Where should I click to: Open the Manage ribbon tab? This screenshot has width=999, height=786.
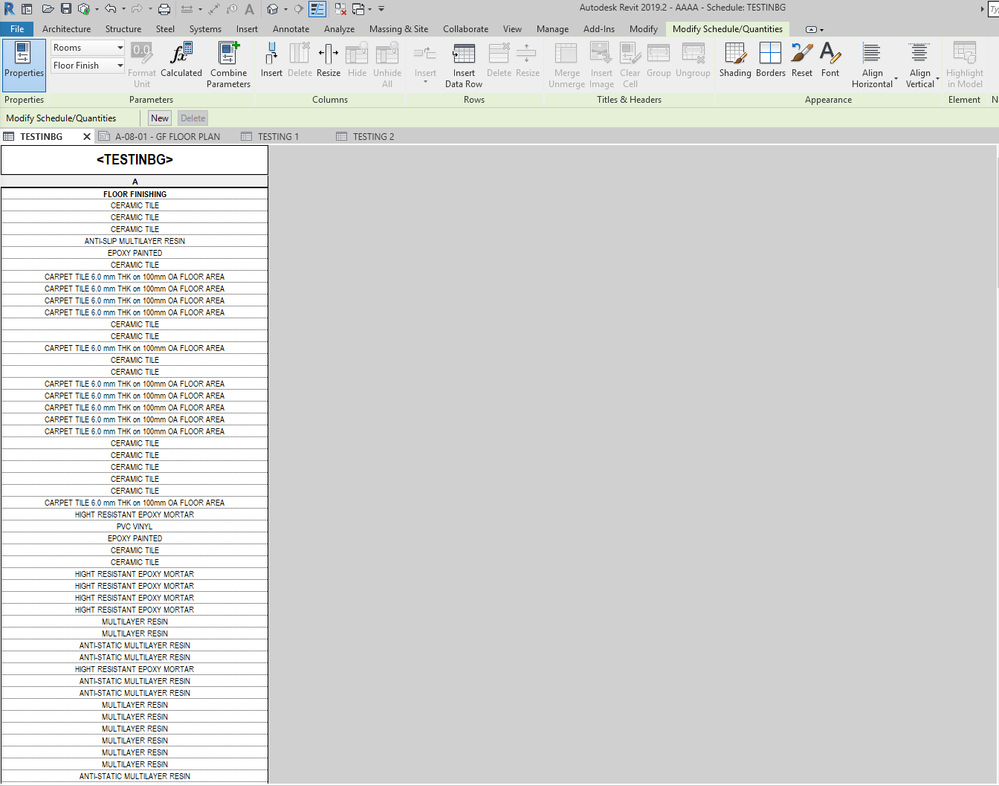pyautogui.click(x=552, y=29)
